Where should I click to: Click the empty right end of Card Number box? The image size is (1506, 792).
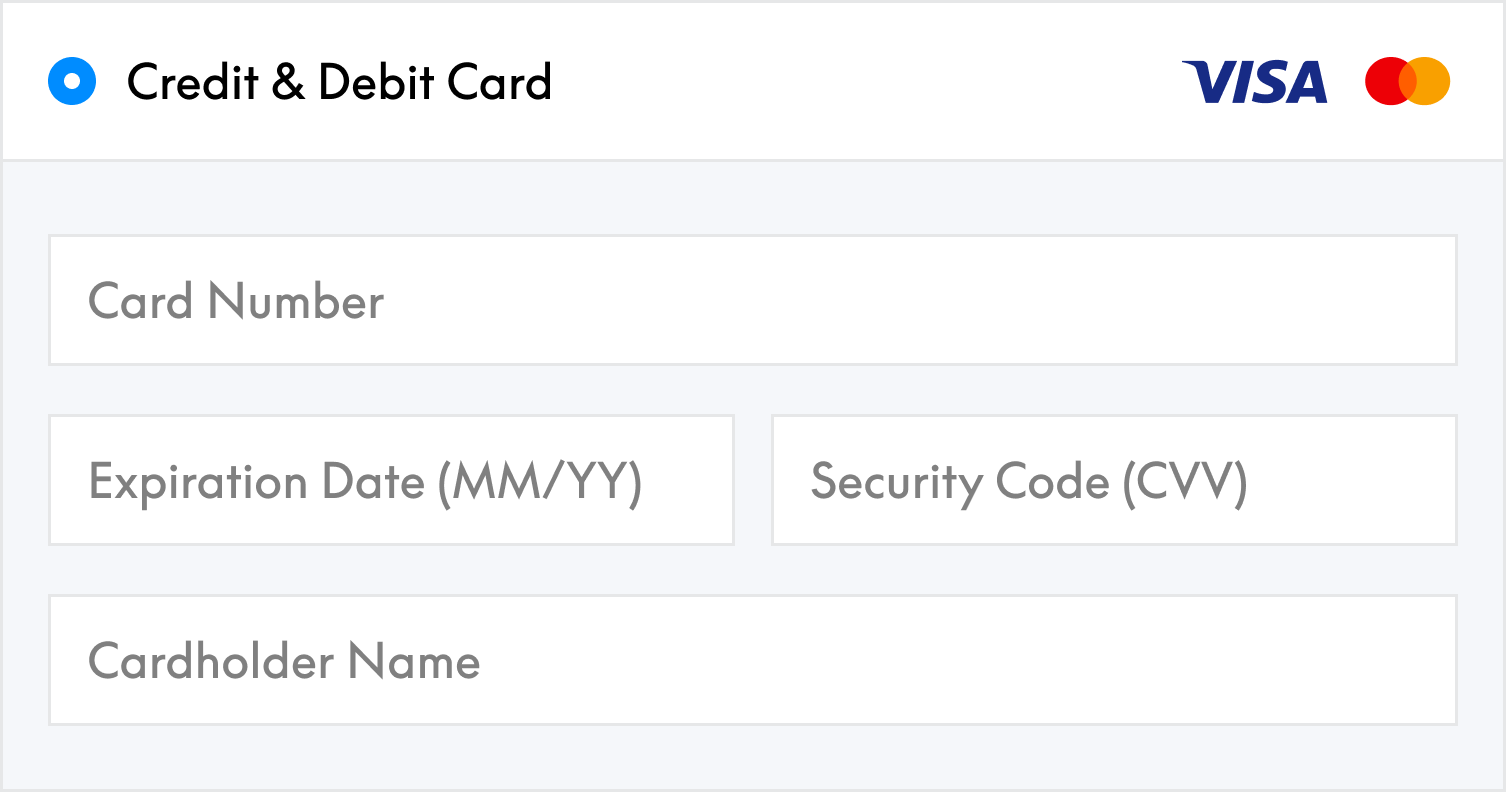(1300, 300)
